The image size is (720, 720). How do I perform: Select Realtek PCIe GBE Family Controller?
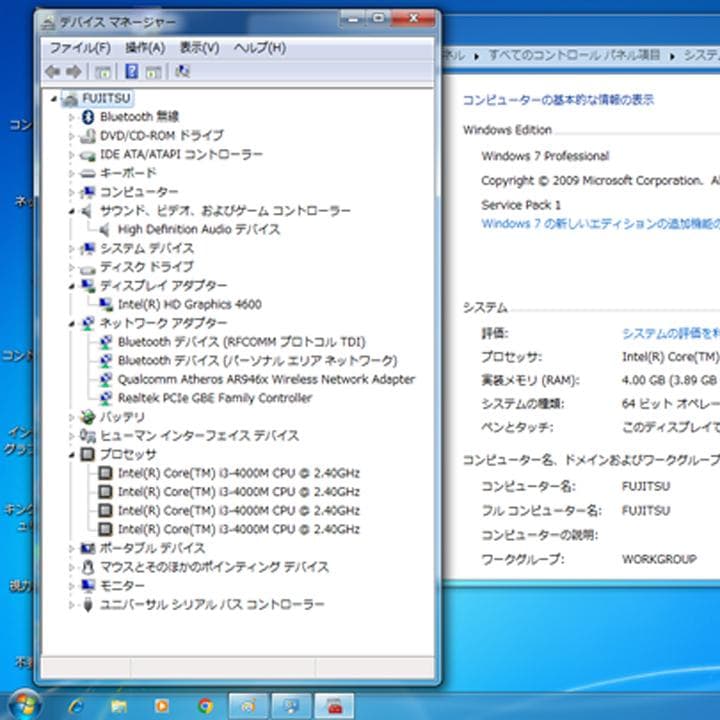coord(215,398)
